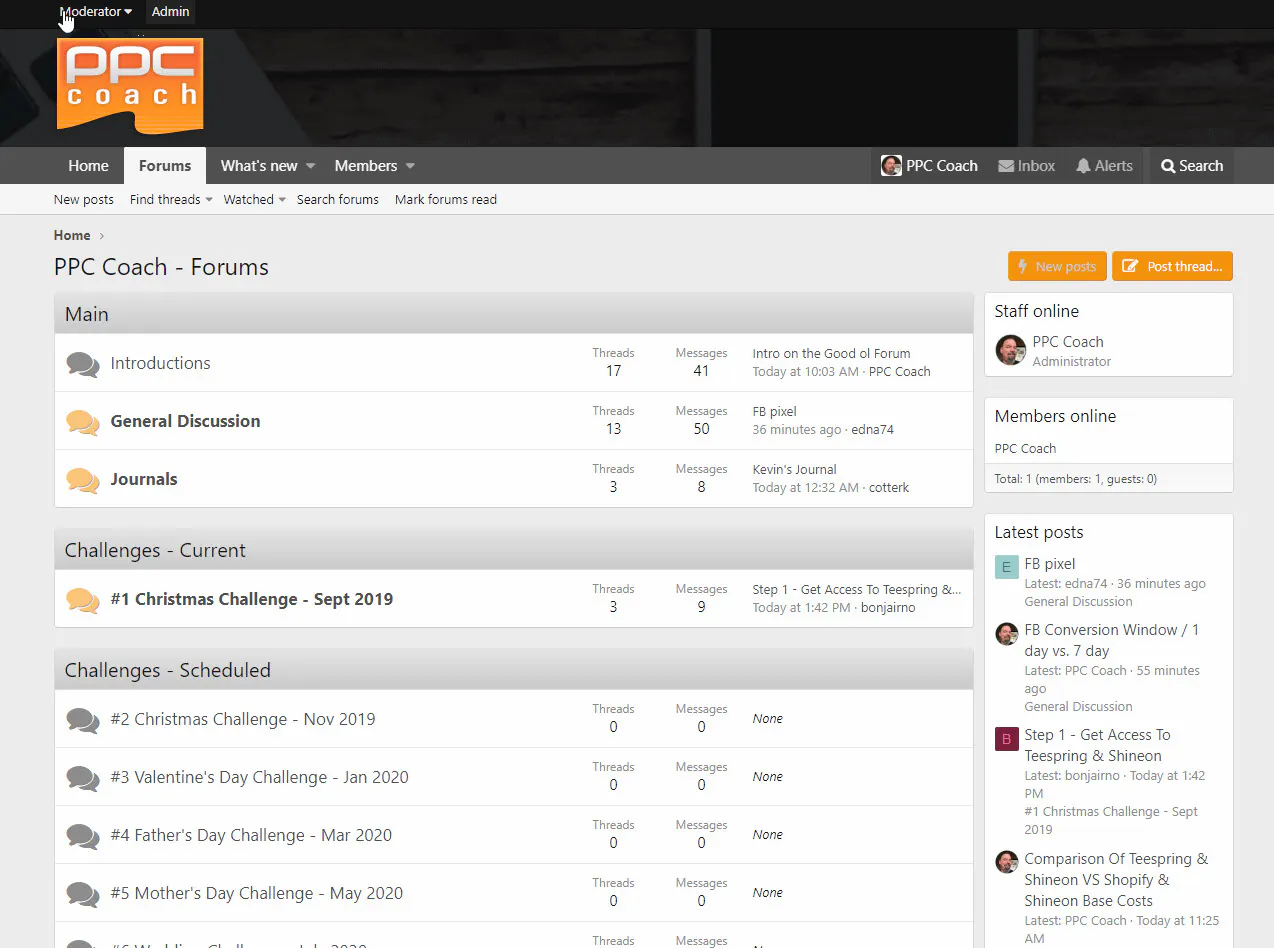Open the Inbox envelope icon
This screenshot has height=948, width=1274.
[x=1006, y=166]
